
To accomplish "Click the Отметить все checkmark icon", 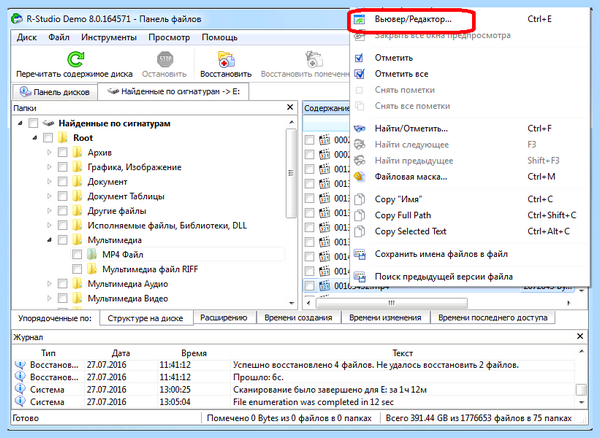I will (x=359, y=74).
